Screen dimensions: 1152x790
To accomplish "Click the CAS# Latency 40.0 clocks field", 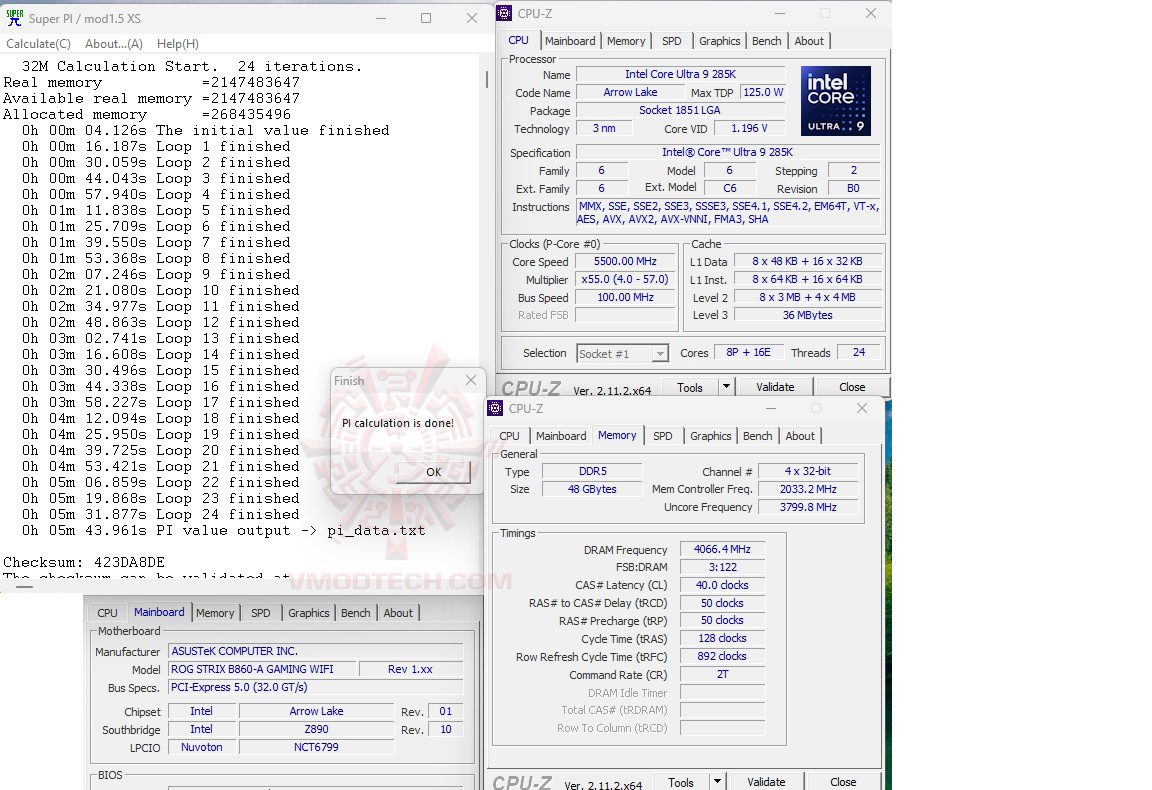I will click(x=722, y=586).
